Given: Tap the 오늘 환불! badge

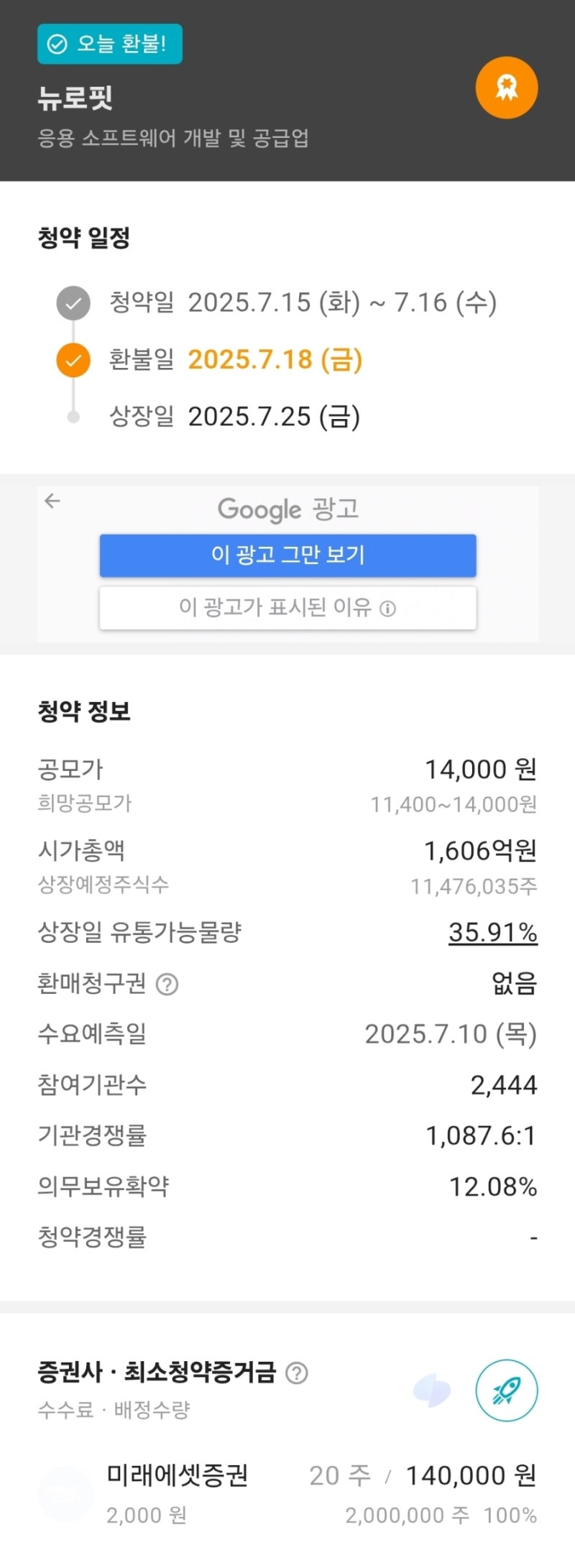Looking at the screenshot, I should pyautogui.click(x=110, y=44).
